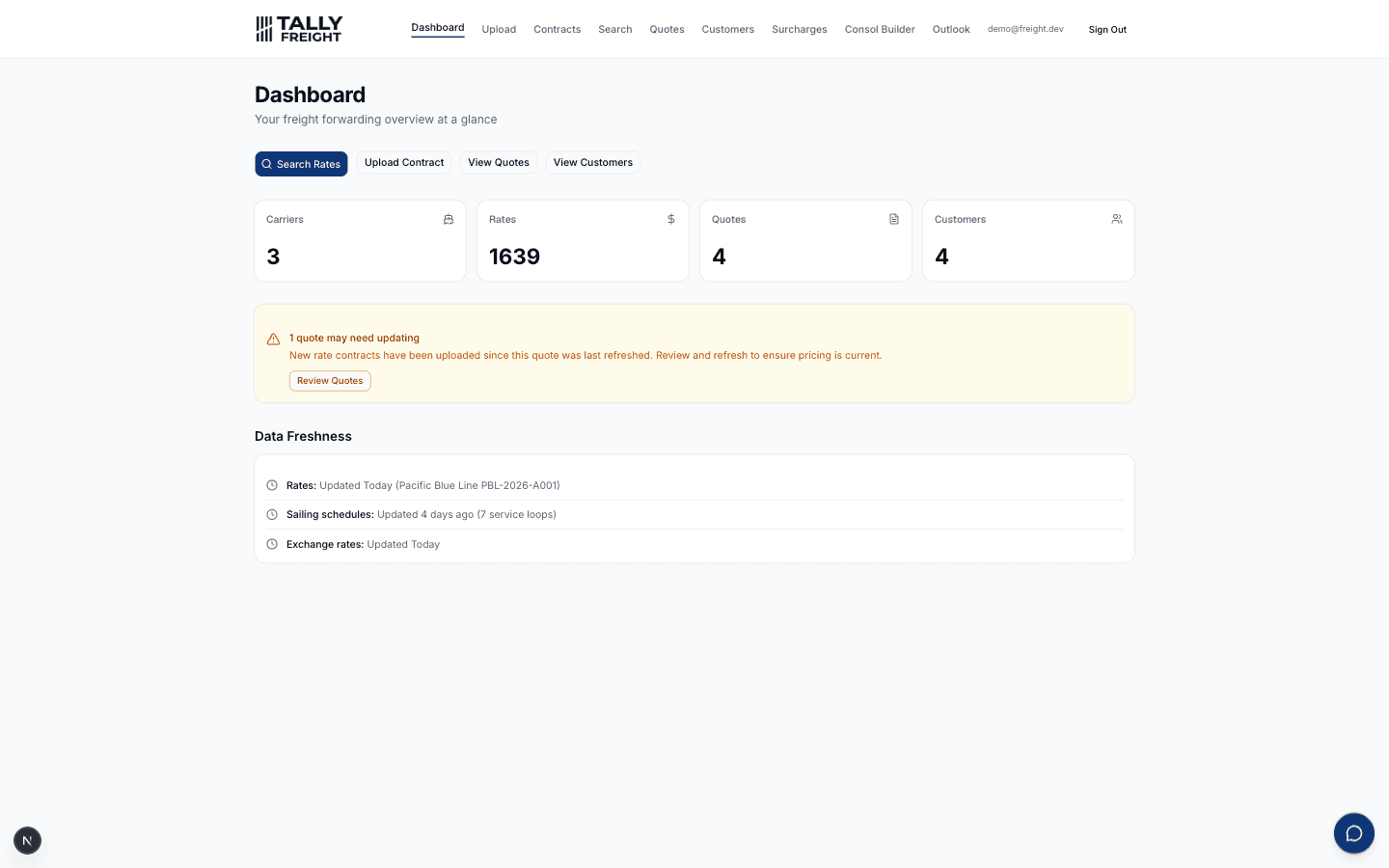Click the people icon on the Customers card

coord(1116,219)
